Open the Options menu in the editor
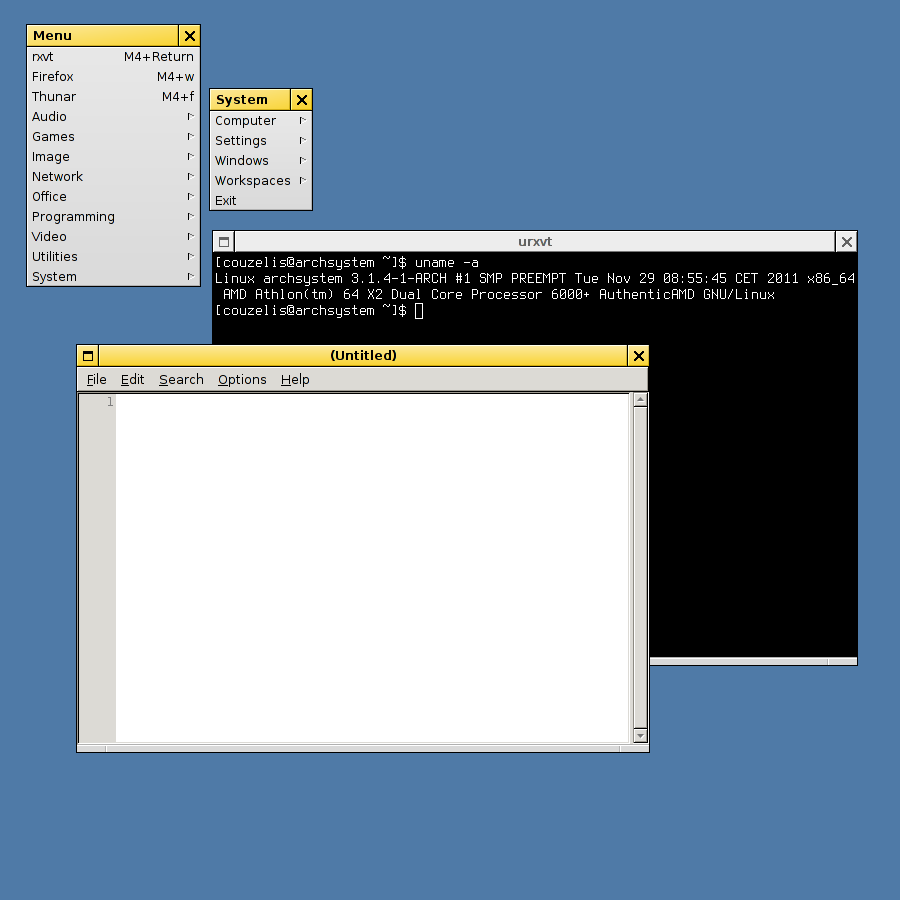Image resolution: width=900 pixels, height=900 pixels. coord(242,379)
